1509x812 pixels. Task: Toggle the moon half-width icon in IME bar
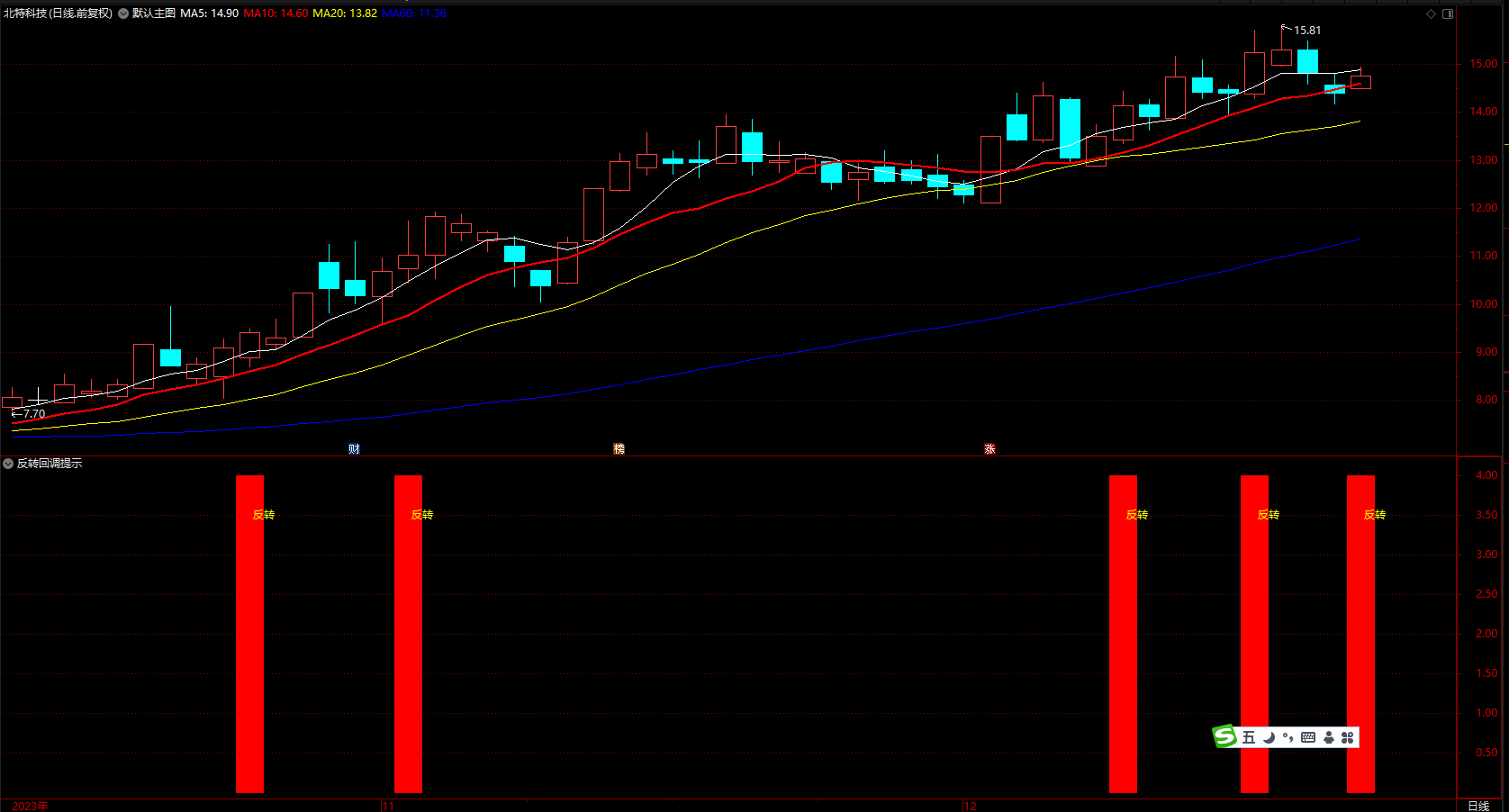pos(1269,737)
